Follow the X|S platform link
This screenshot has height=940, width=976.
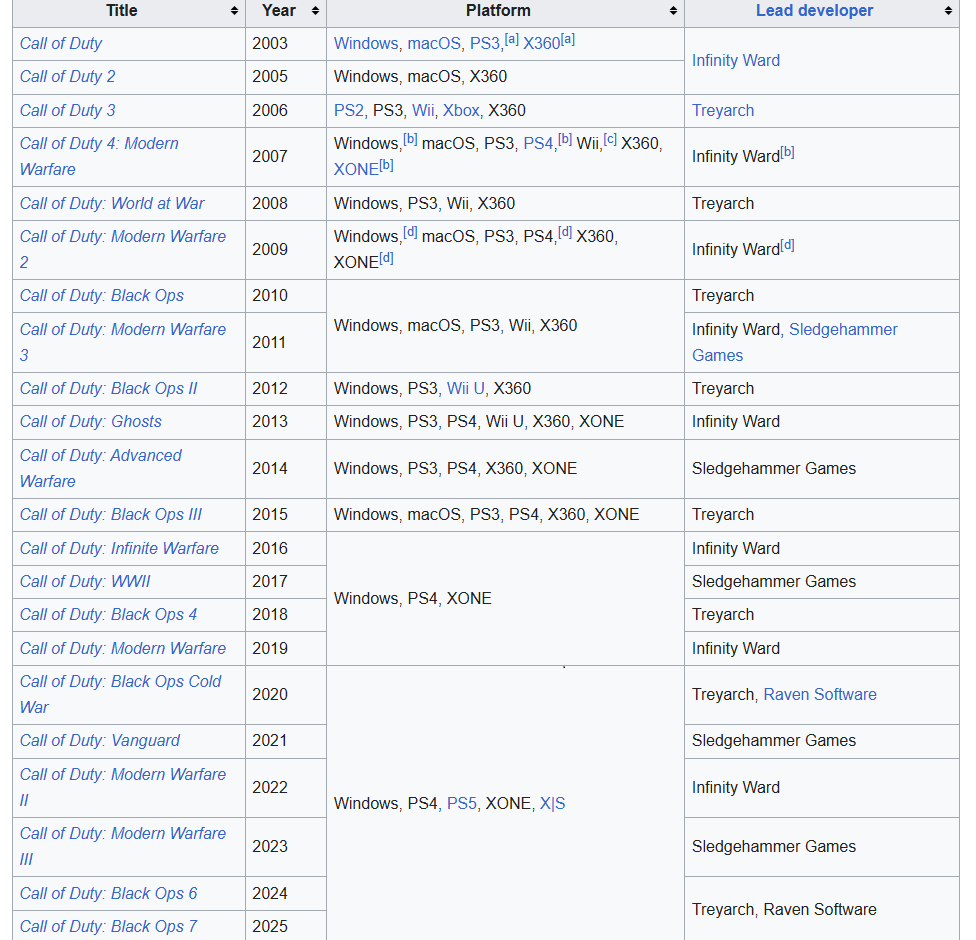[552, 803]
